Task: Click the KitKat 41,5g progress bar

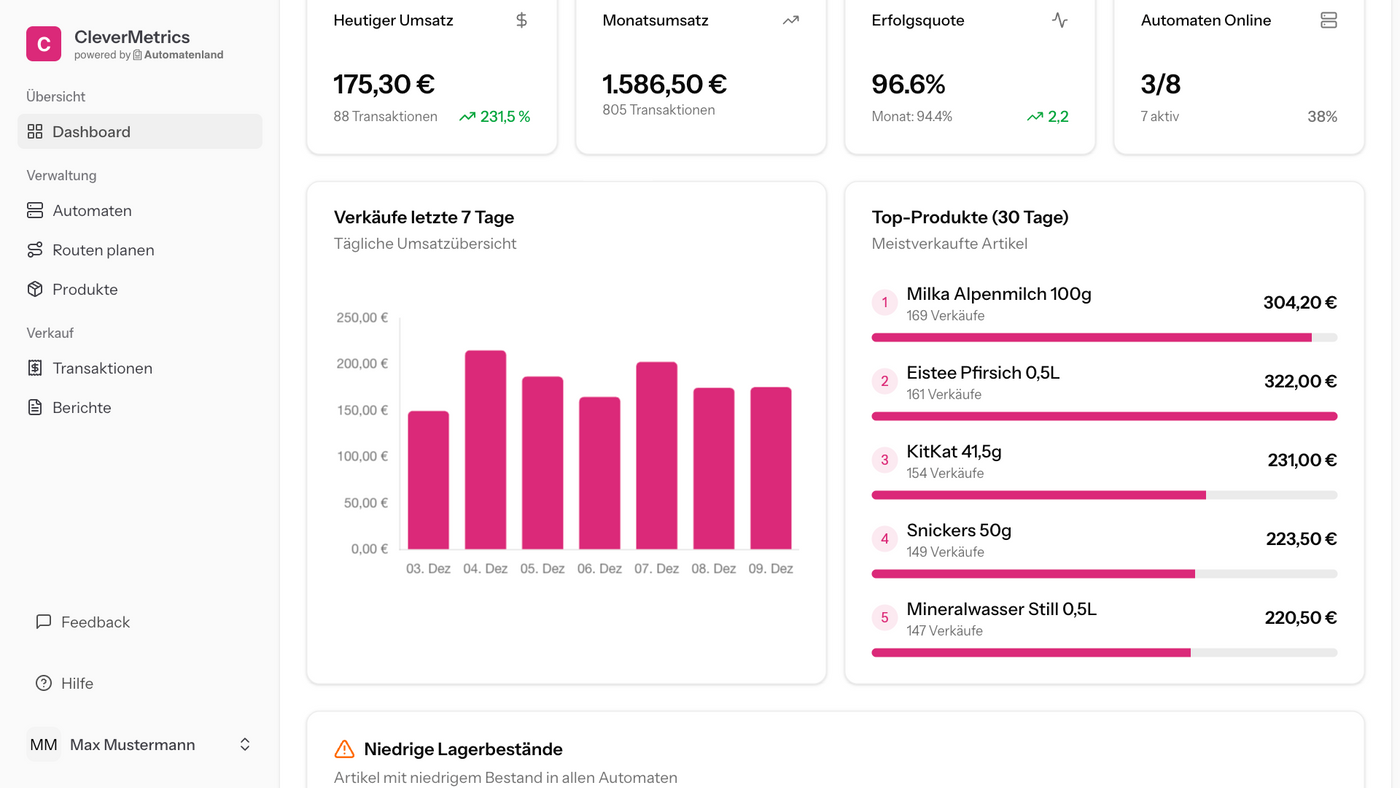Action: click(1104, 495)
